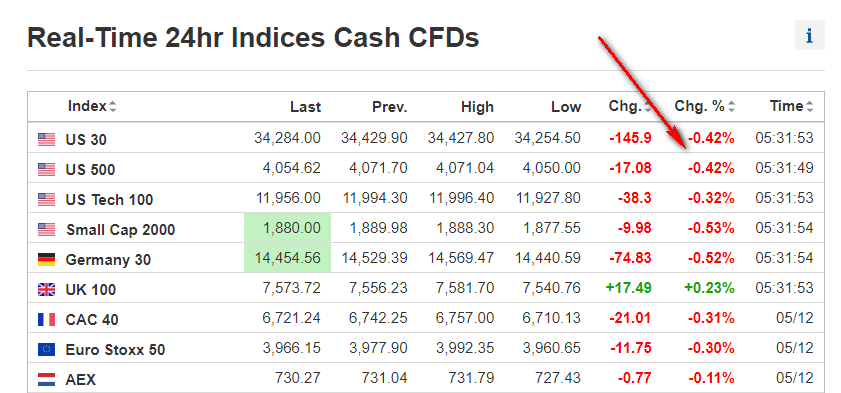841x393 pixels.
Task: Click the EU flag beside Euro Stoxx 50
Action: 47,350
